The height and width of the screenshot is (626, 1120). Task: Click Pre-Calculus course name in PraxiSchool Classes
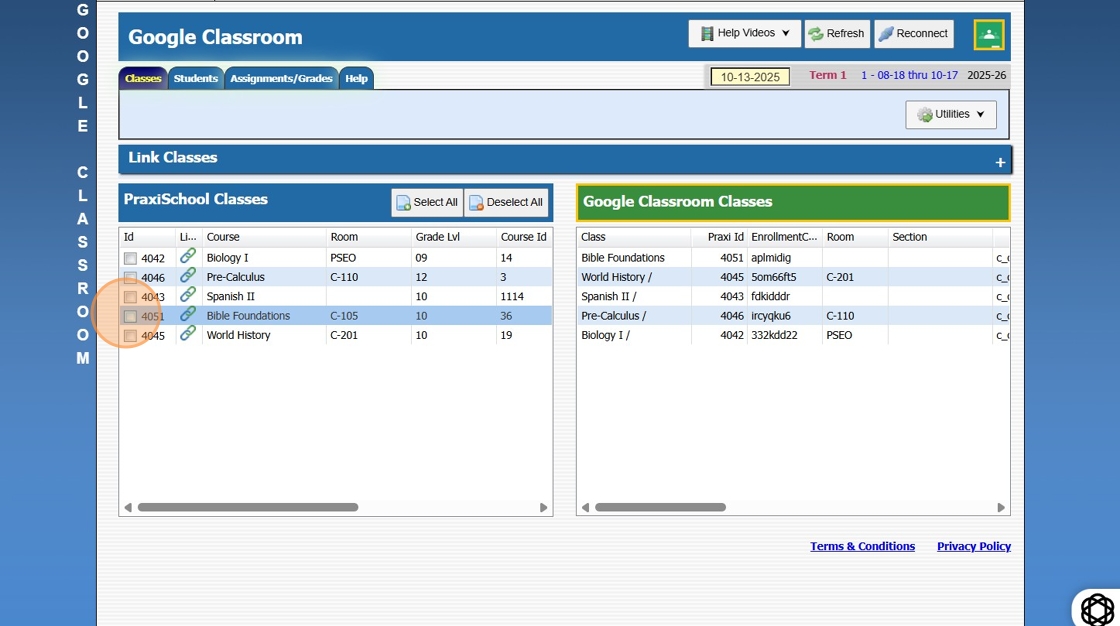point(235,277)
